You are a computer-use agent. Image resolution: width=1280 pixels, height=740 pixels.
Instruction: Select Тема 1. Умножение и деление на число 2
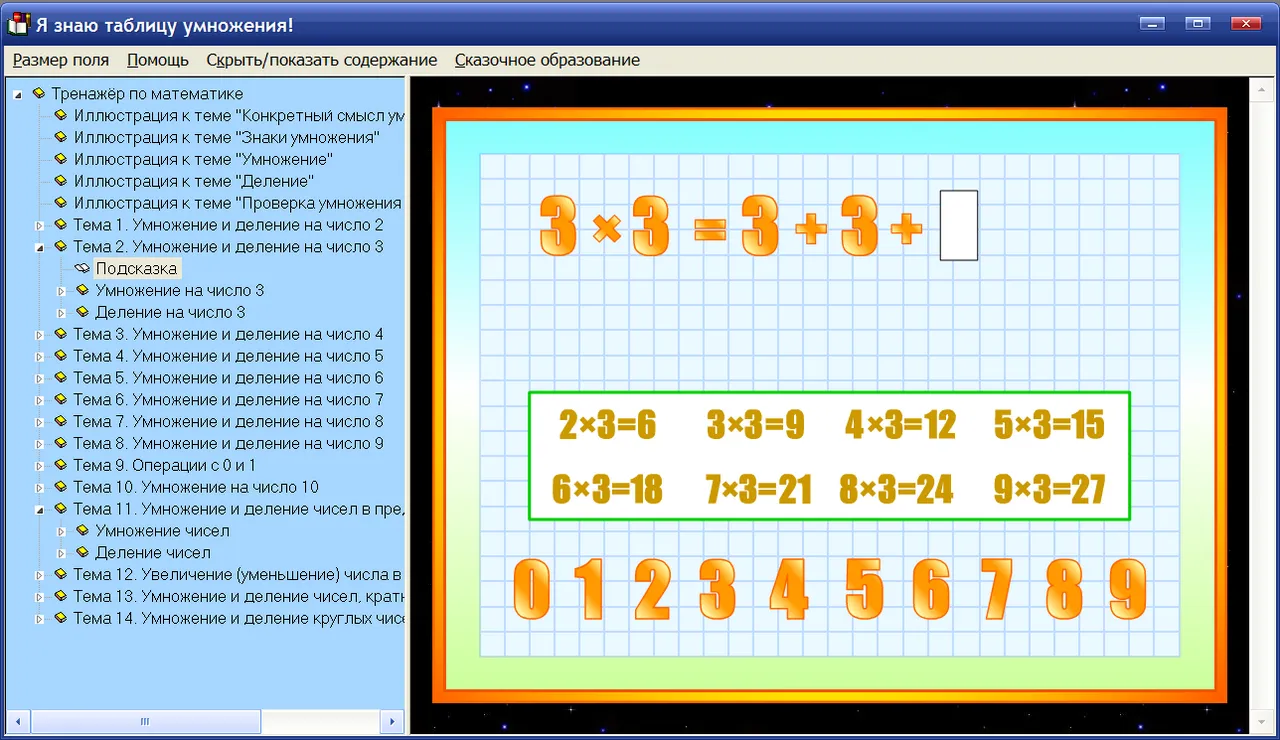point(228,225)
